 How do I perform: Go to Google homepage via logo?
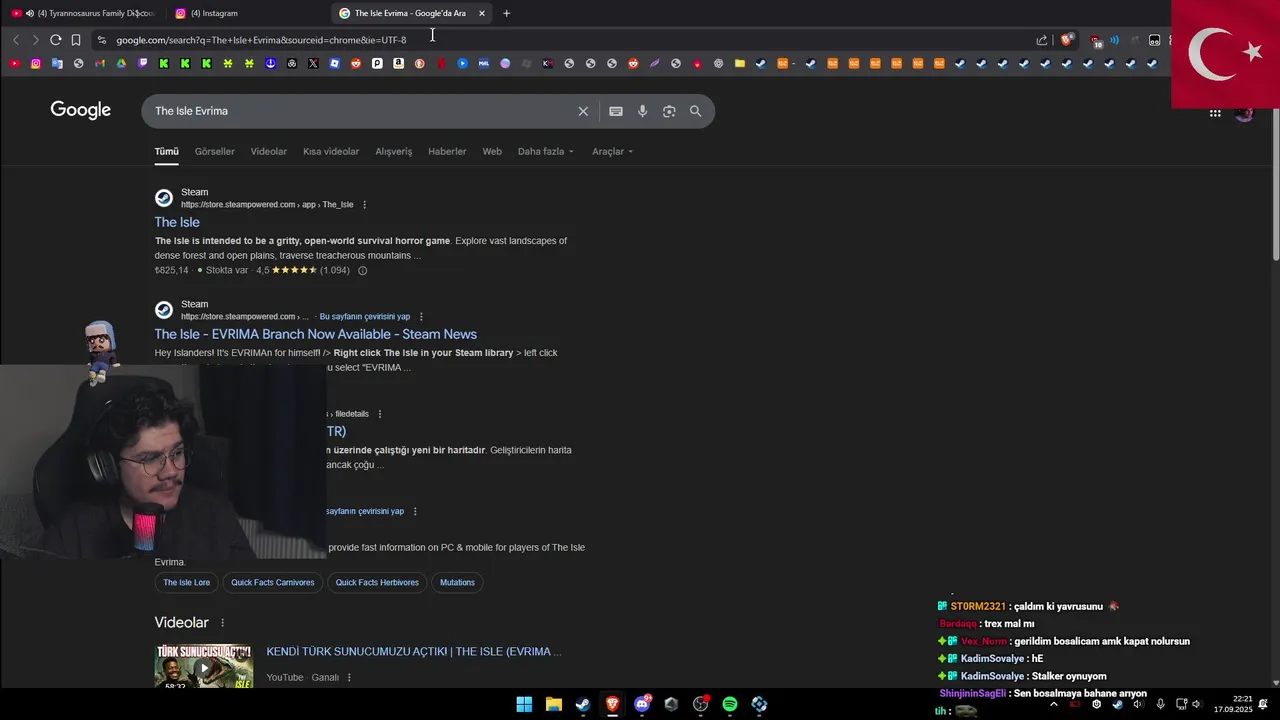(81, 110)
